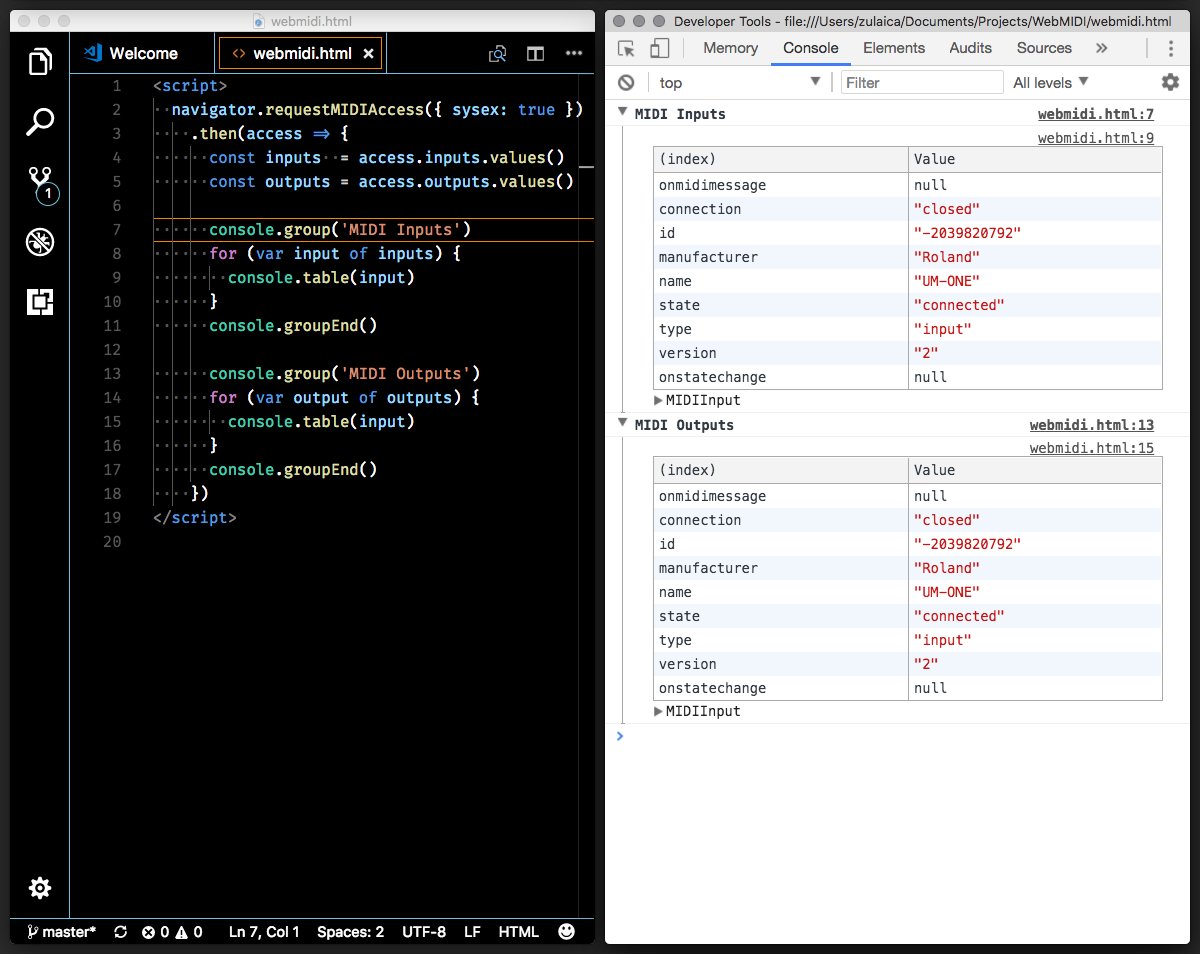This screenshot has width=1200, height=954.
Task: Click the open preview icon in editor toolbar
Action: [497, 54]
